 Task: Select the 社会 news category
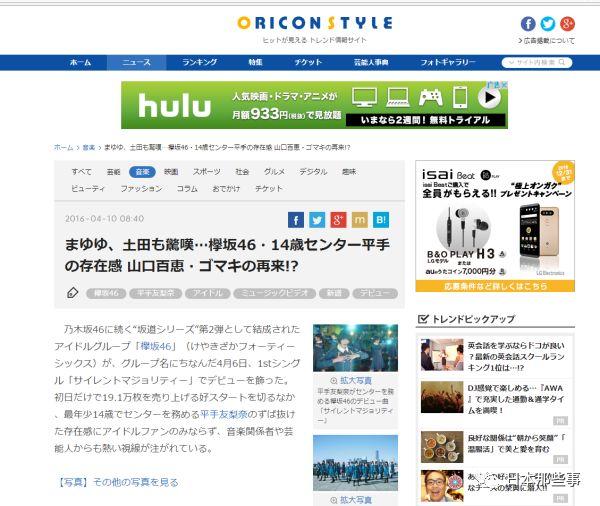pyautogui.click(x=242, y=172)
